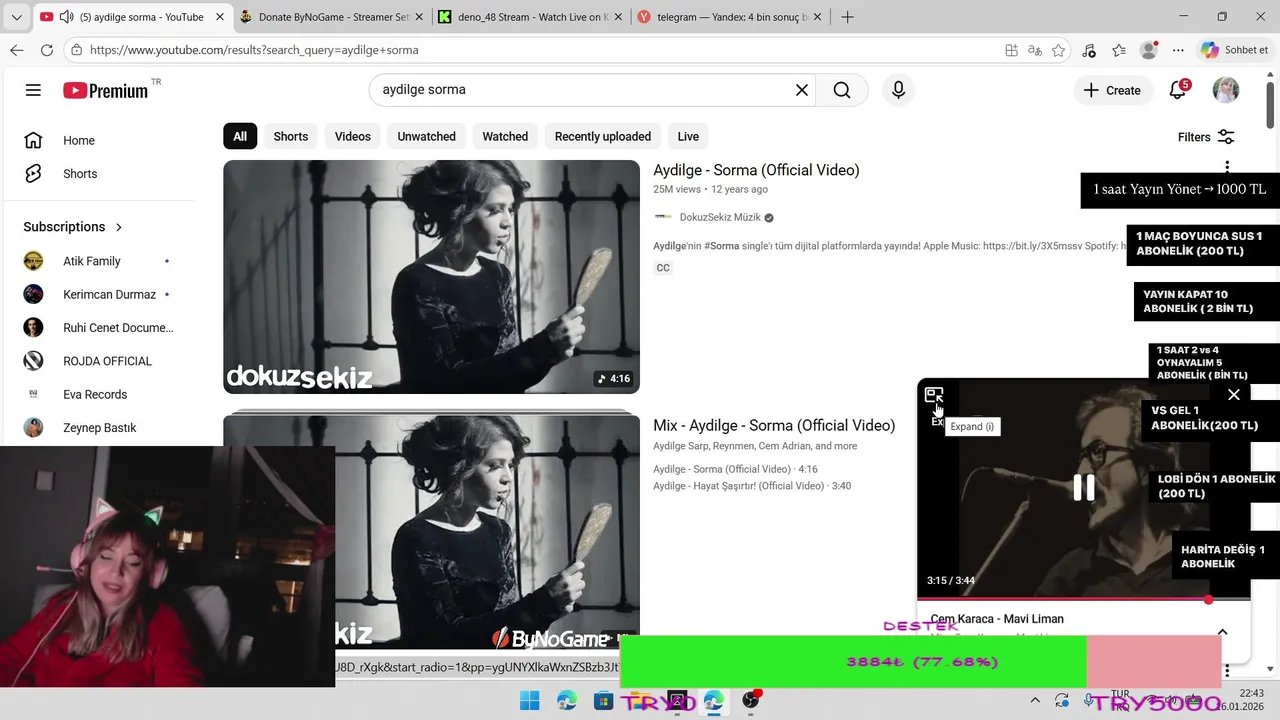Open a new browser tab
Screen dimensions: 1280x720
(847, 17)
